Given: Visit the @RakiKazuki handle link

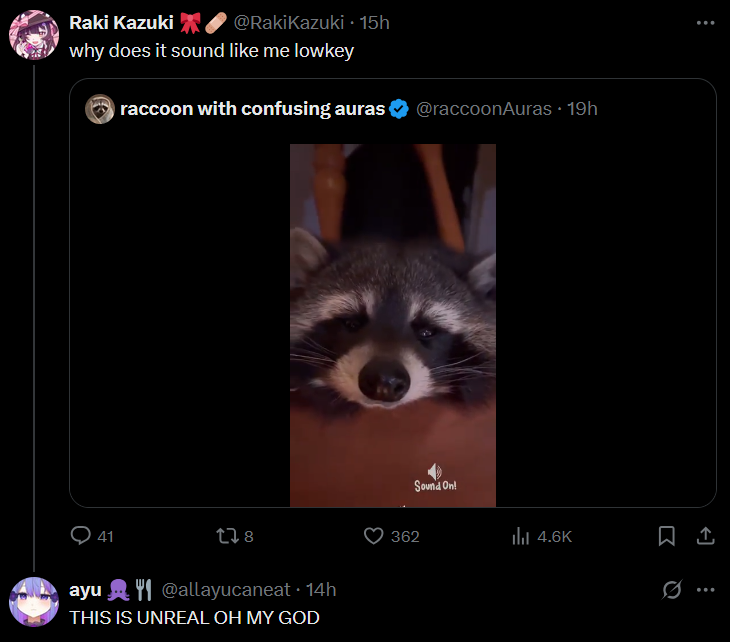Looking at the screenshot, I should coord(290,22).
